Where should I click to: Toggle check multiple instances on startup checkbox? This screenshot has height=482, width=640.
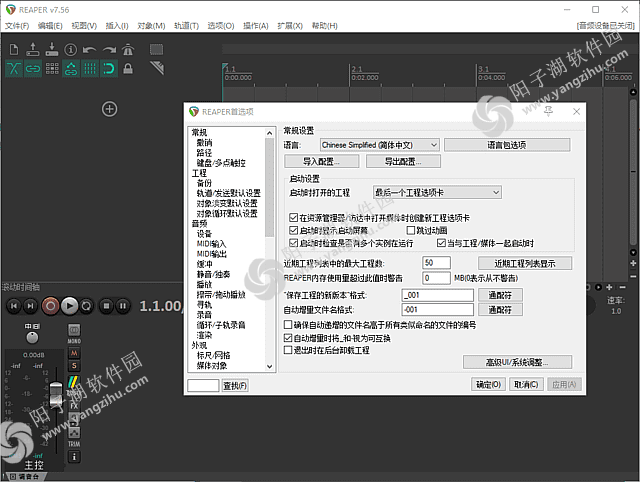(x=293, y=243)
